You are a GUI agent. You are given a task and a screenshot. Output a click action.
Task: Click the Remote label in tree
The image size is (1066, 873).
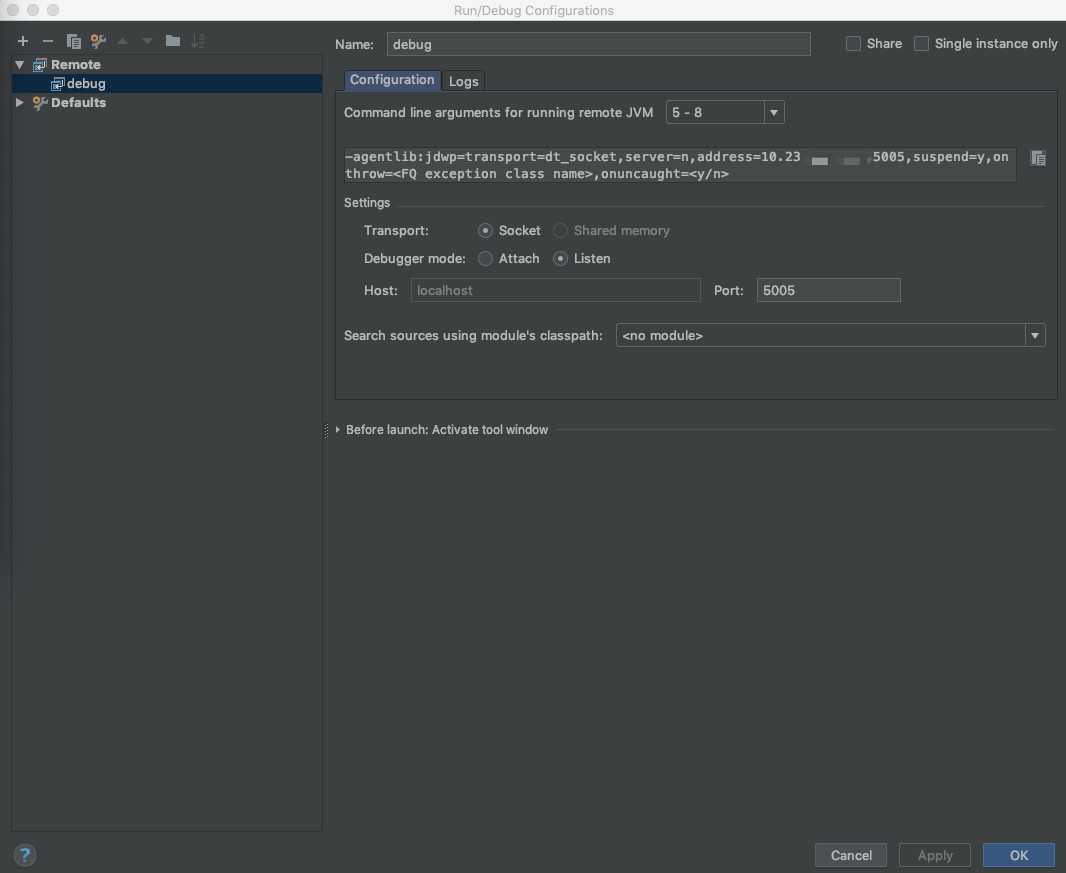(75, 65)
